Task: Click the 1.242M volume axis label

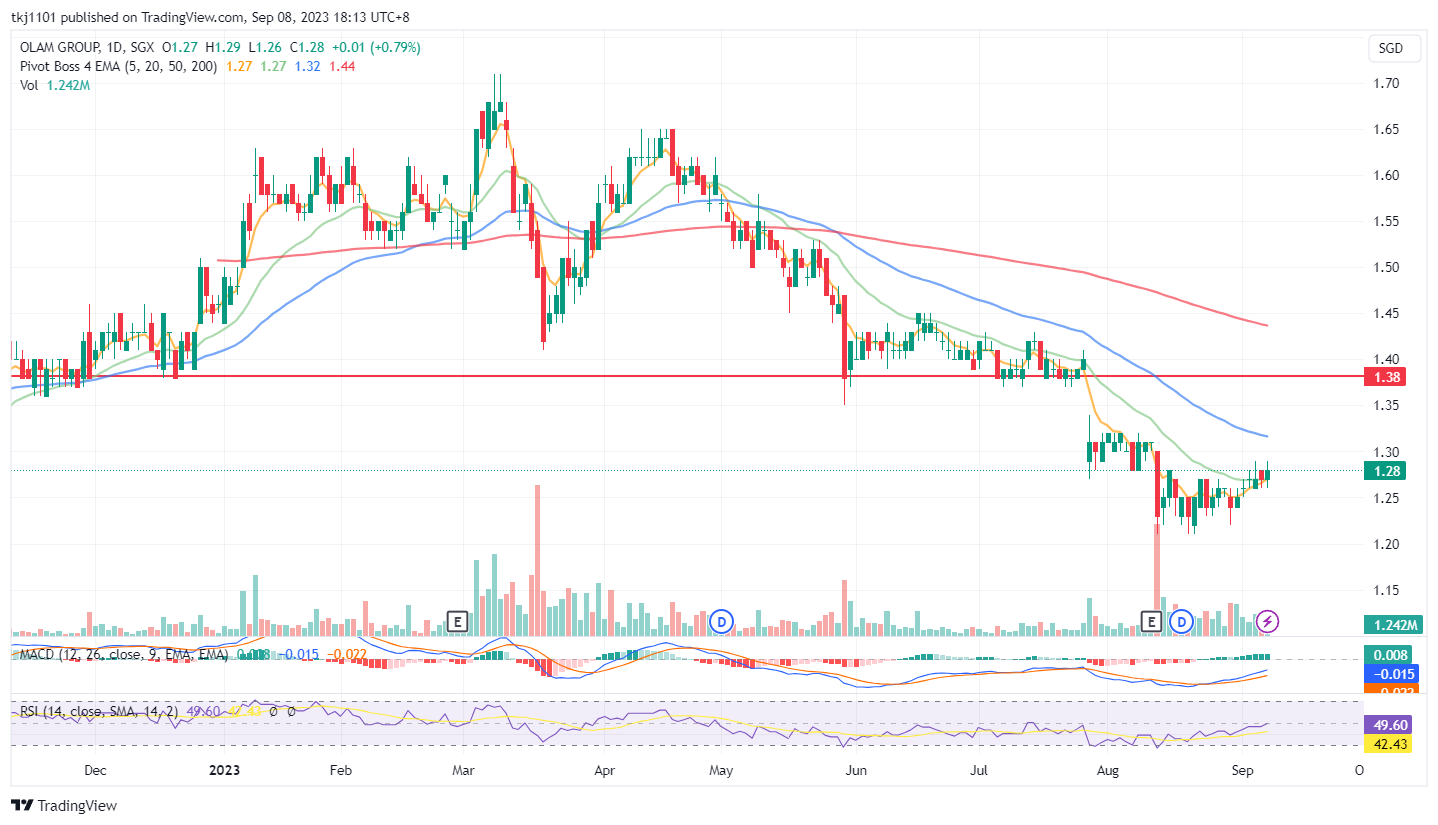Action: tap(1393, 625)
